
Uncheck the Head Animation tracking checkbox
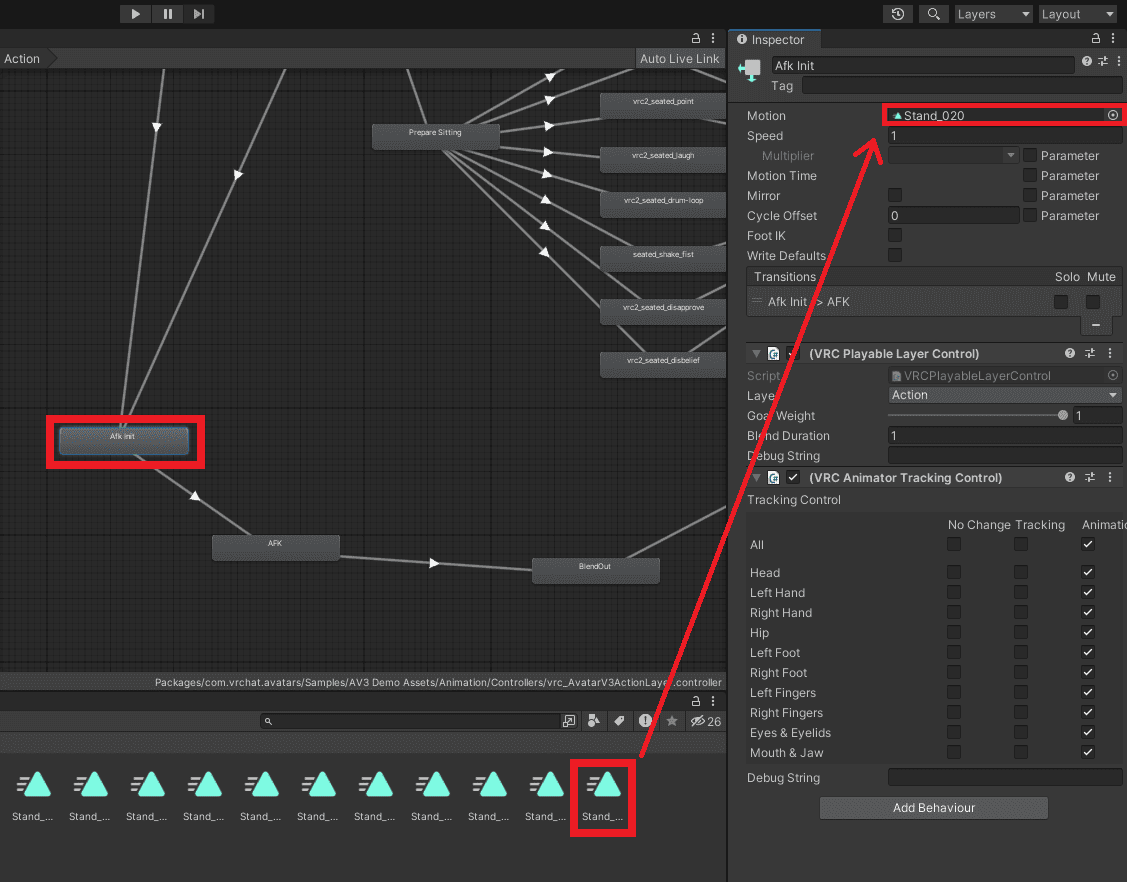tap(1088, 573)
